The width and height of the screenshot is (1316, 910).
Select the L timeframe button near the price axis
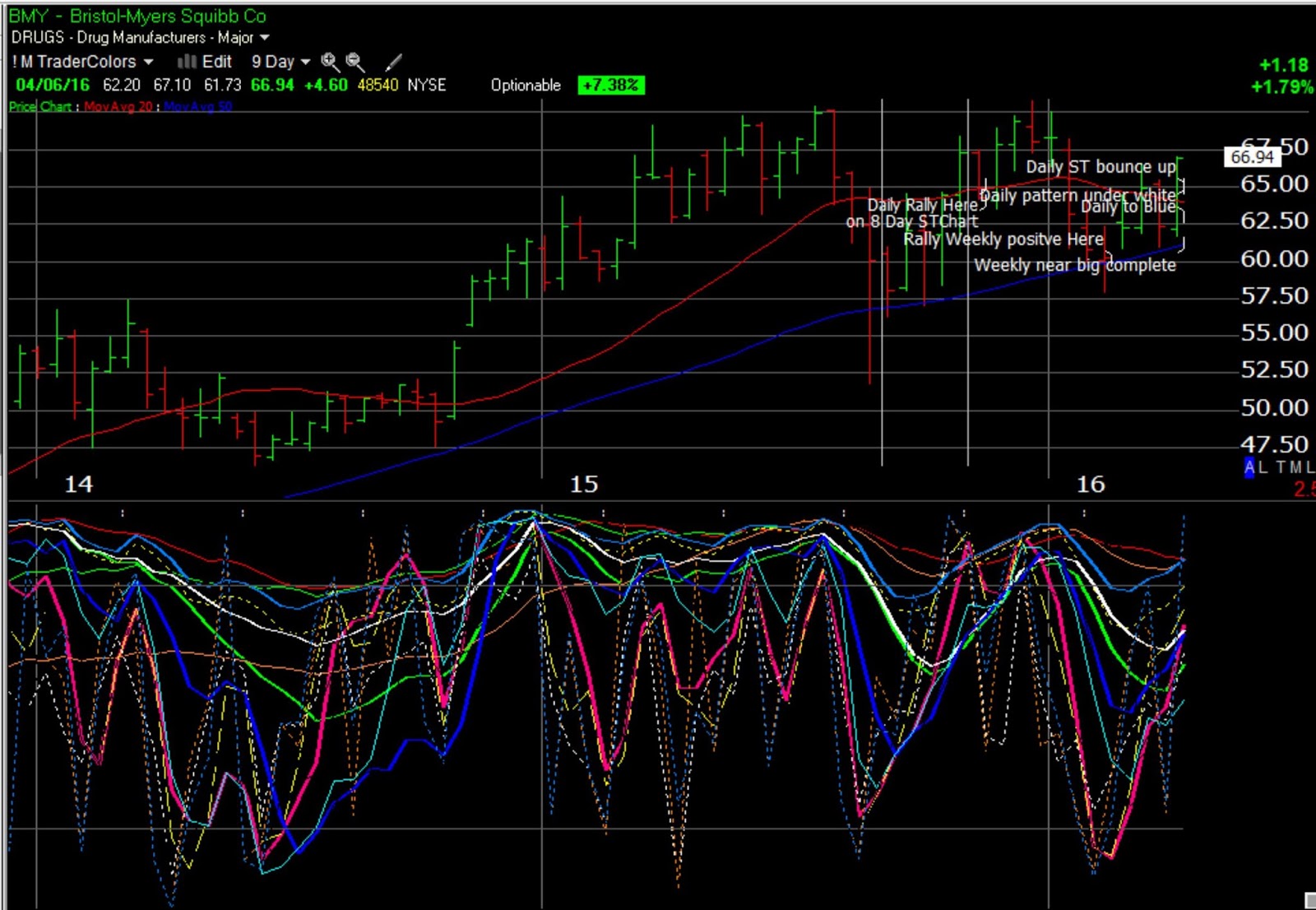pos(1262,467)
